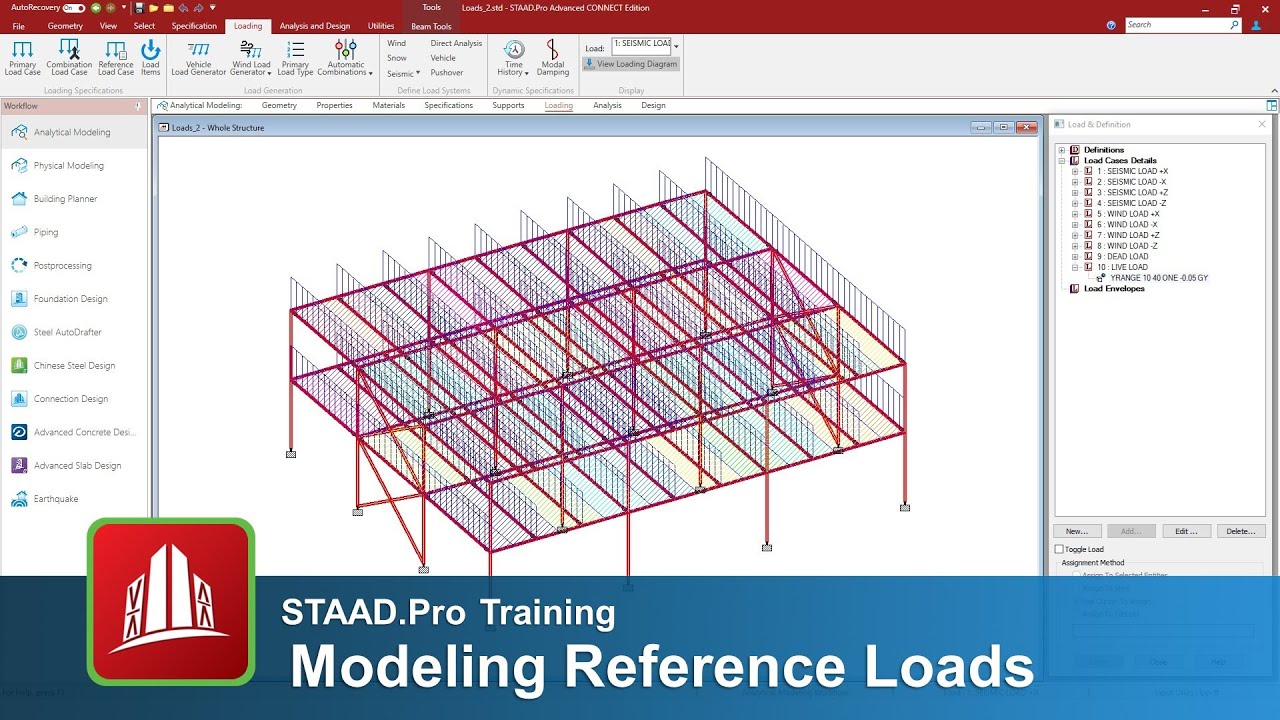Click the View Loading Diagram button
1280x720 pixels.
point(631,64)
